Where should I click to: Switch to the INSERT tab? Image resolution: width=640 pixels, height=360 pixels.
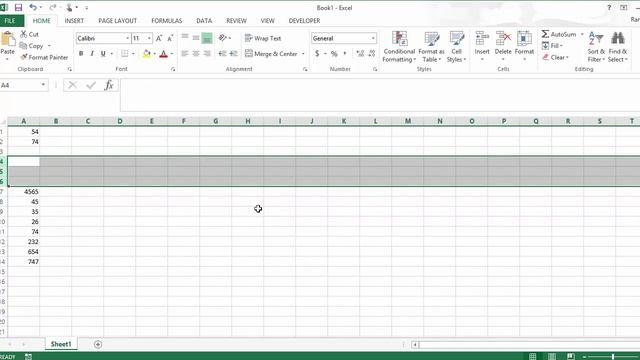click(74, 21)
